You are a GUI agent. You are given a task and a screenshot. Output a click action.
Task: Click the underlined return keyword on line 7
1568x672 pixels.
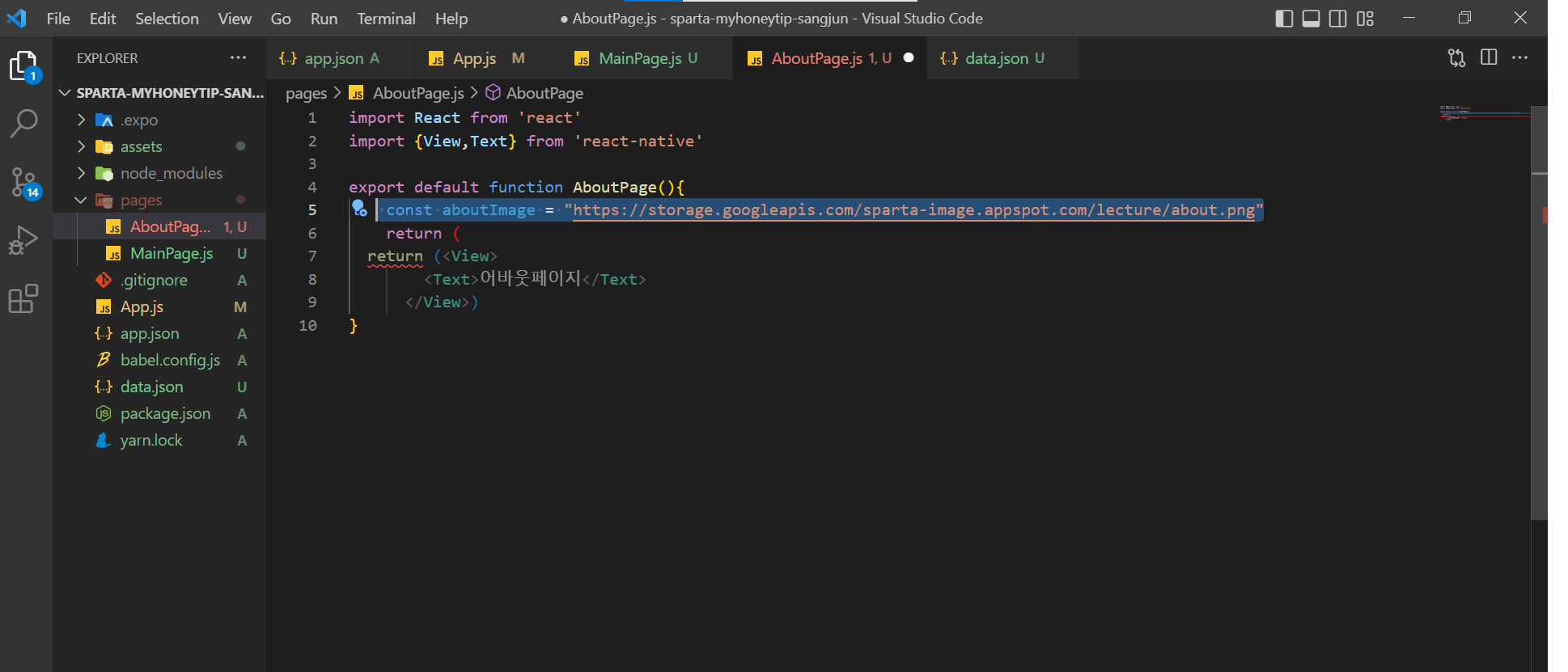(x=395, y=256)
